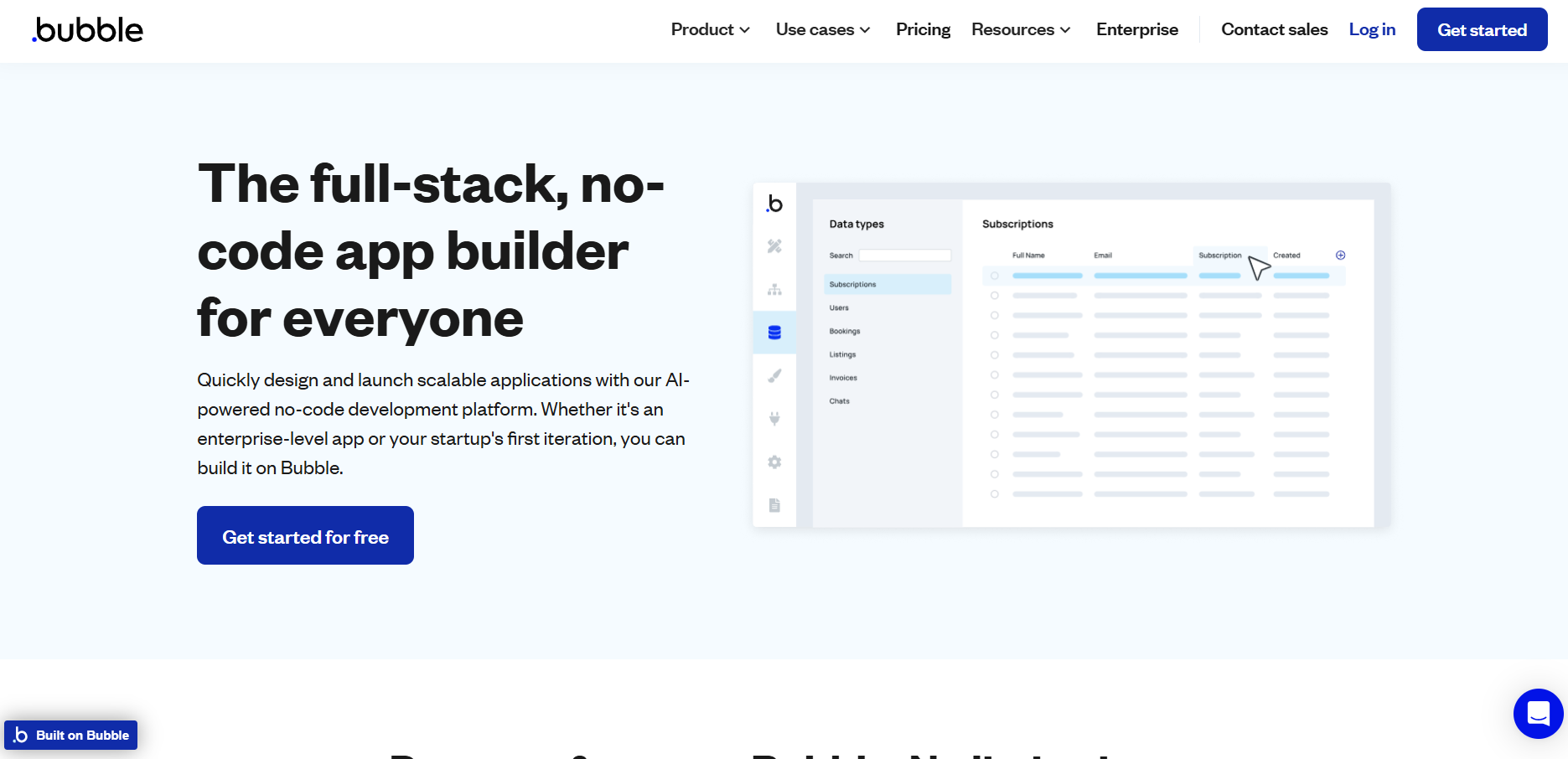
Task: Click the Get started for free button
Action: coord(305,535)
